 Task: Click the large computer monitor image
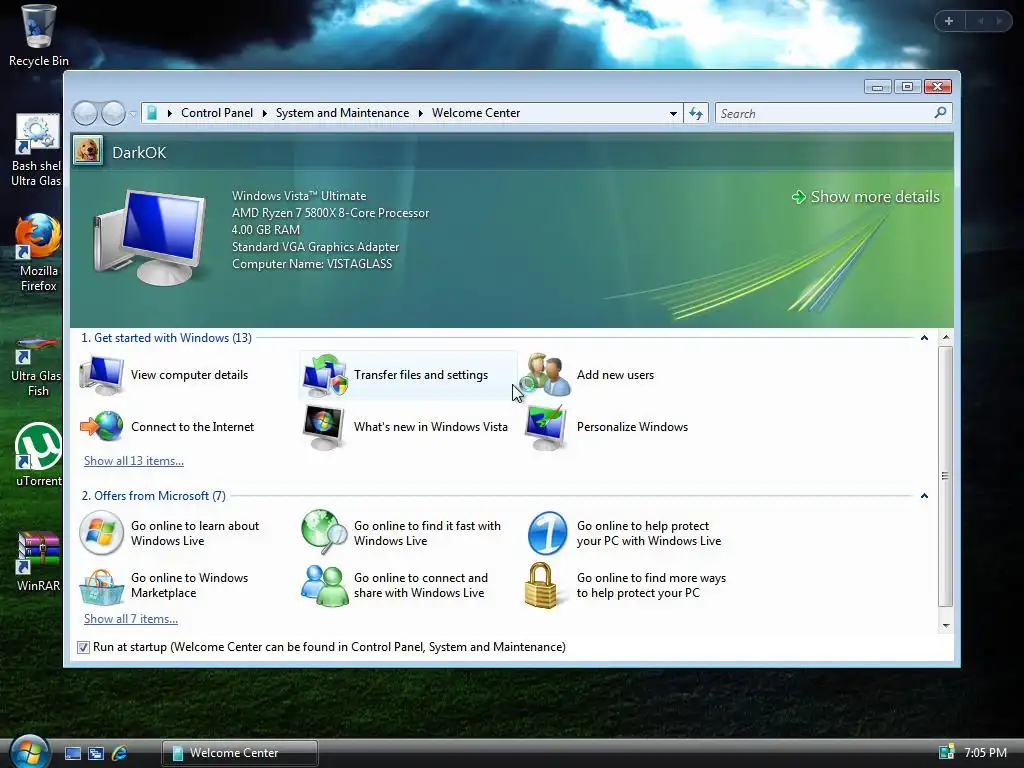point(149,237)
